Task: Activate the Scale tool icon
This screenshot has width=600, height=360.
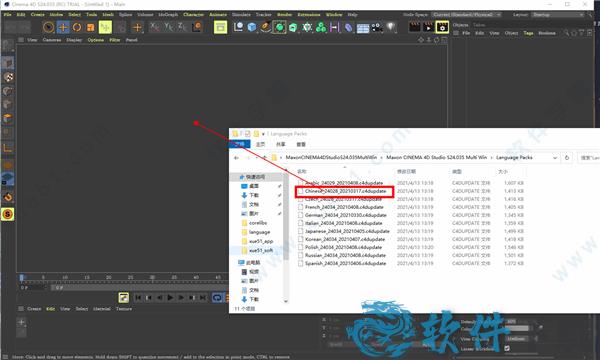Action: [91, 27]
